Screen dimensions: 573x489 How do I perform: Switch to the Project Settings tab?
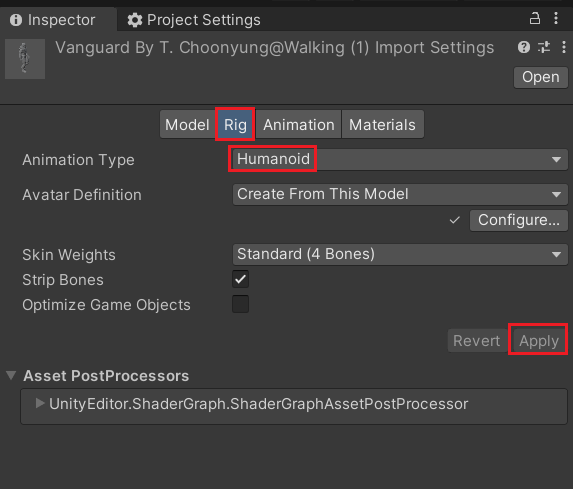pos(194,20)
